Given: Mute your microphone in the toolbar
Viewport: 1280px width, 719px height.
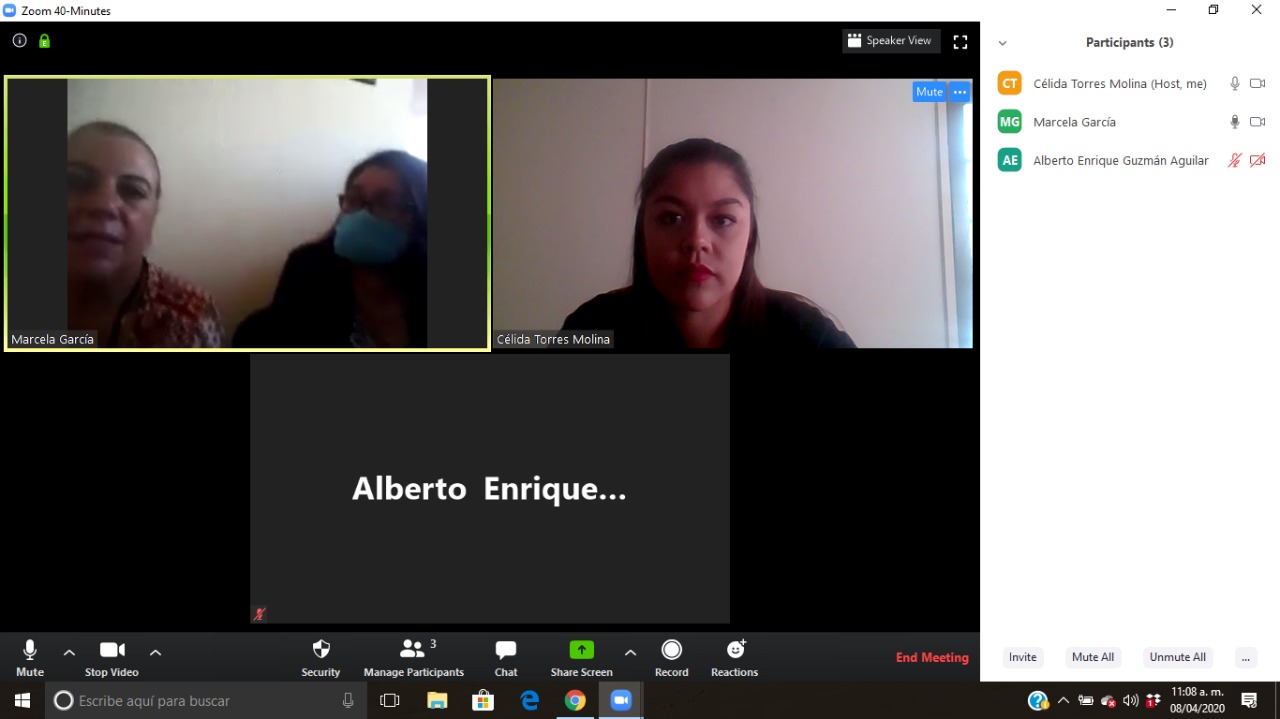Looking at the screenshot, I should pos(30,649).
